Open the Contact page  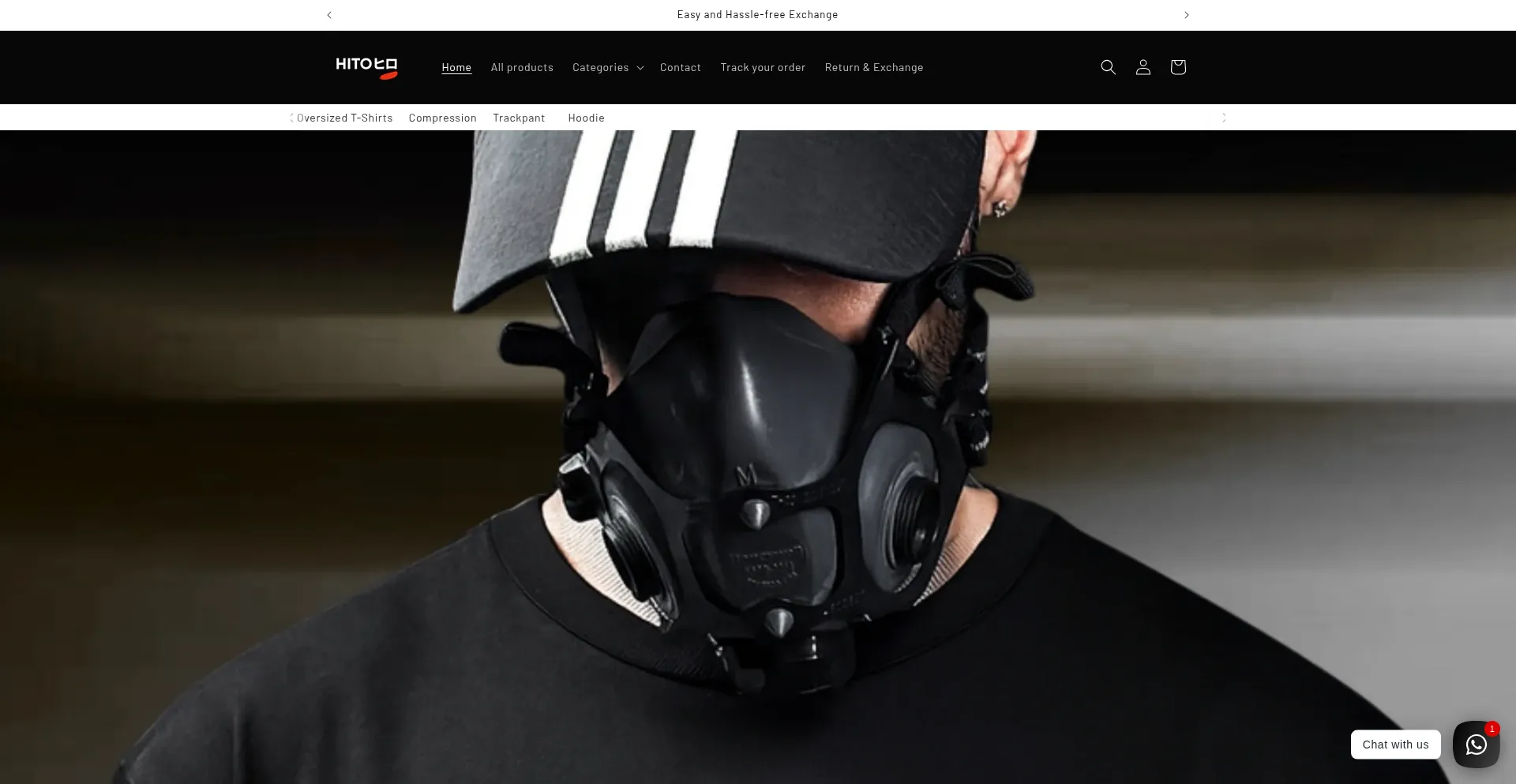(x=680, y=68)
